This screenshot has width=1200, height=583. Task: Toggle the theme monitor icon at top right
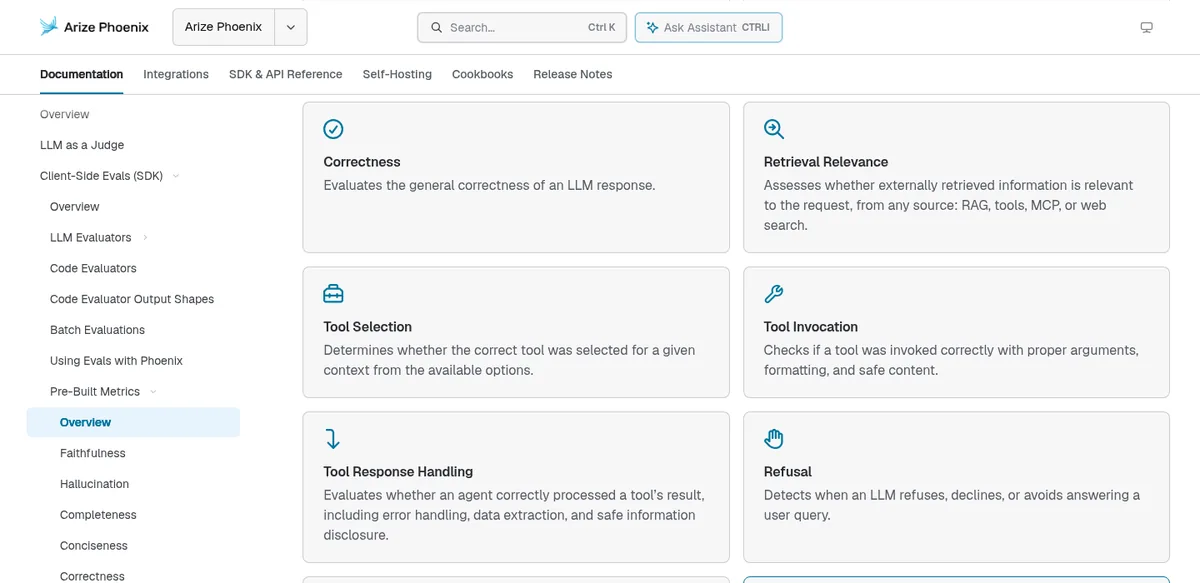tap(1147, 28)
